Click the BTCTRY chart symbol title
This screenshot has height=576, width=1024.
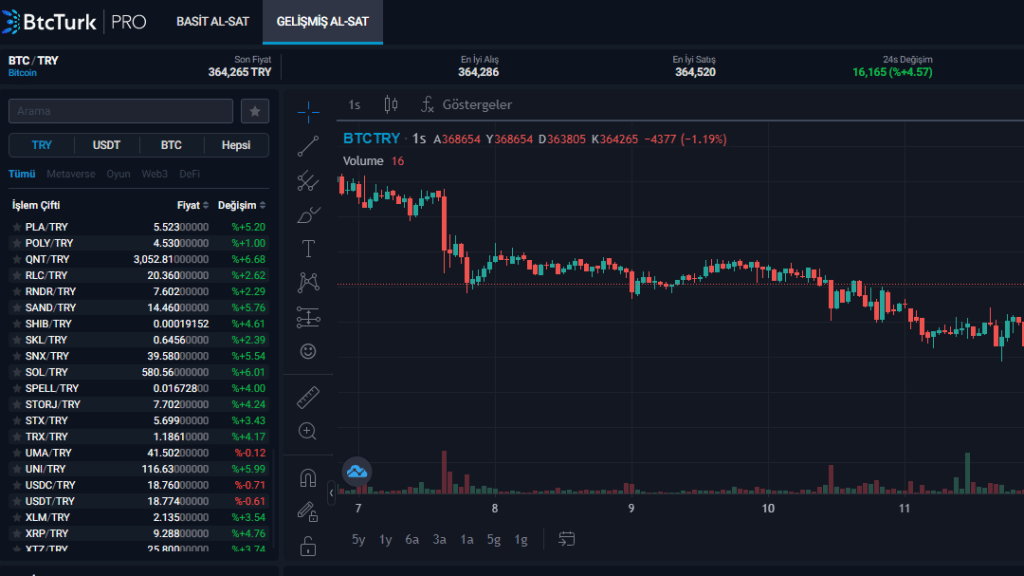pos(372,138)
